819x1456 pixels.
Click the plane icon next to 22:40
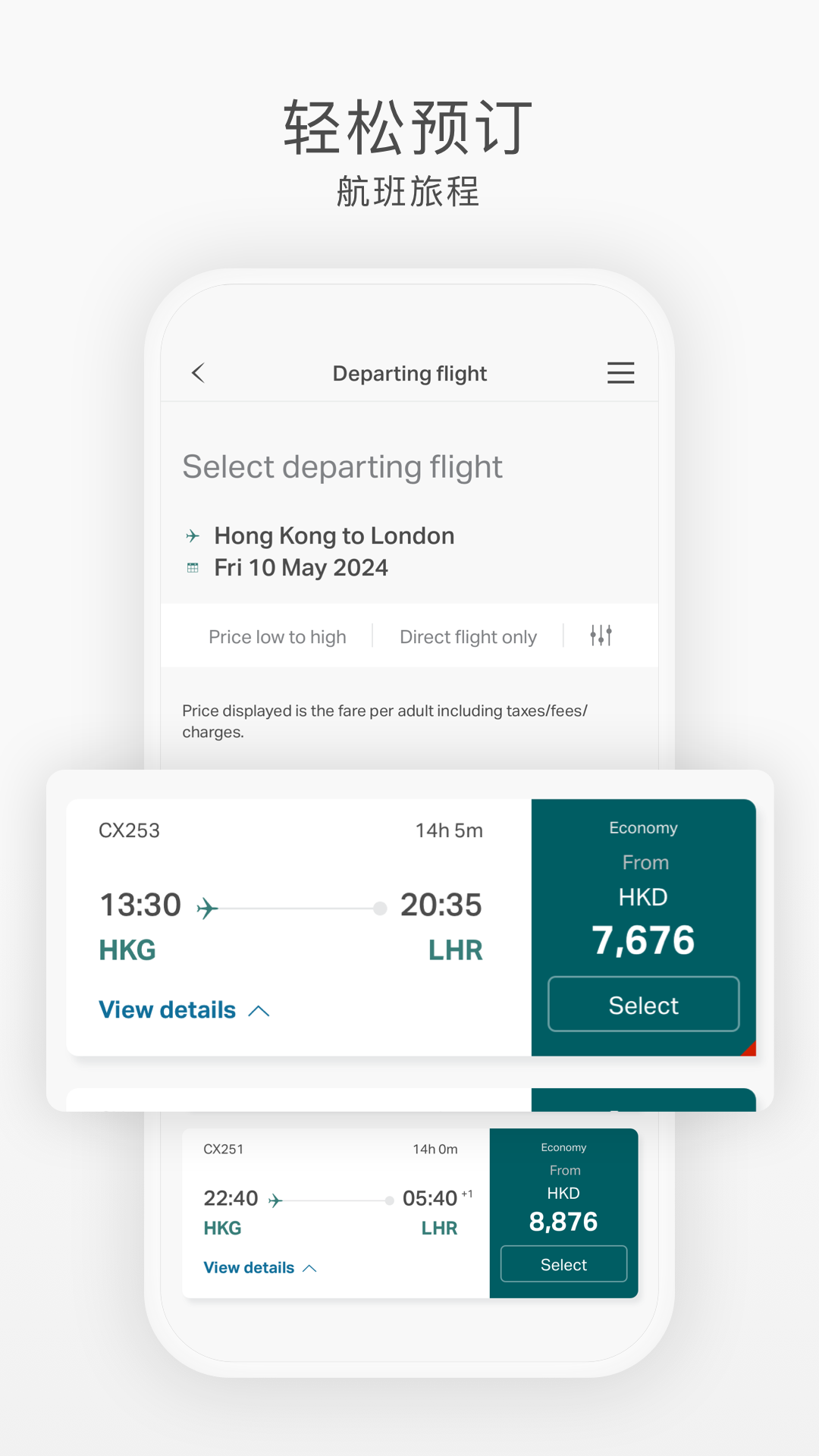point(275,1200)
